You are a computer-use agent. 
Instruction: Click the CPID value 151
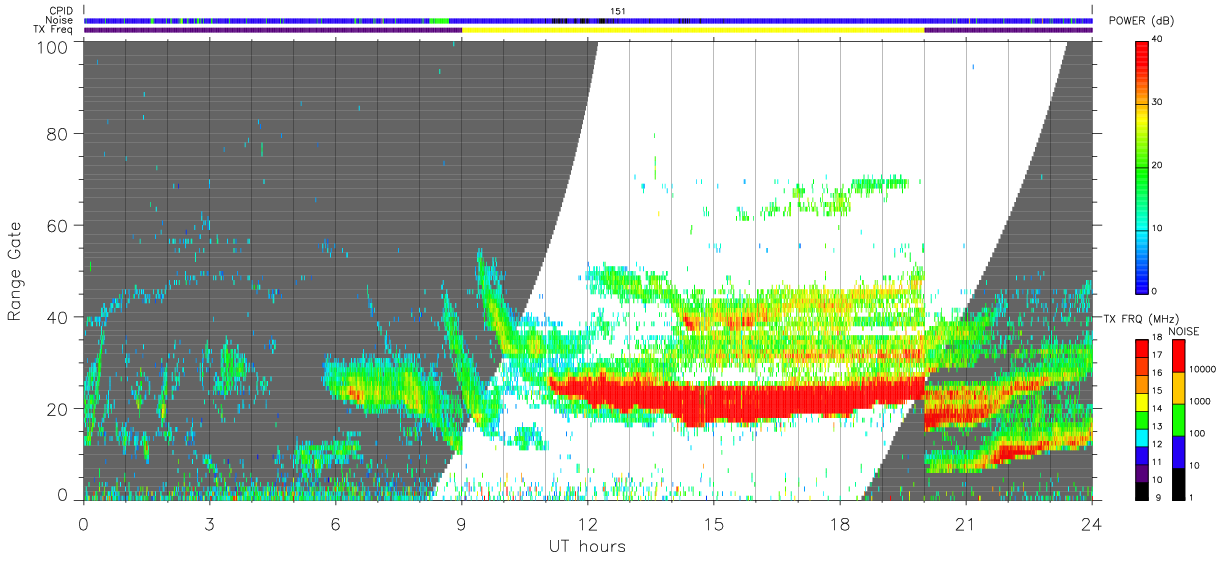coord(618,11)
